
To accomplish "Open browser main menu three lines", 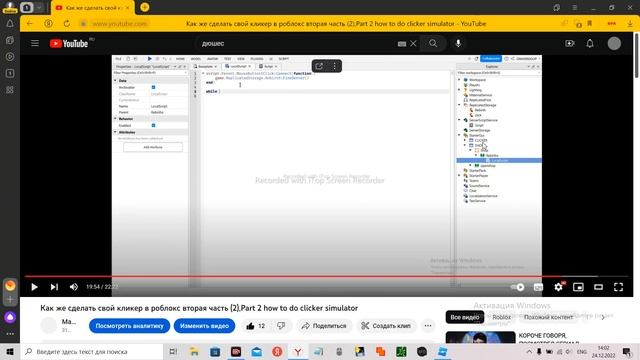I will tap(575, 8).
